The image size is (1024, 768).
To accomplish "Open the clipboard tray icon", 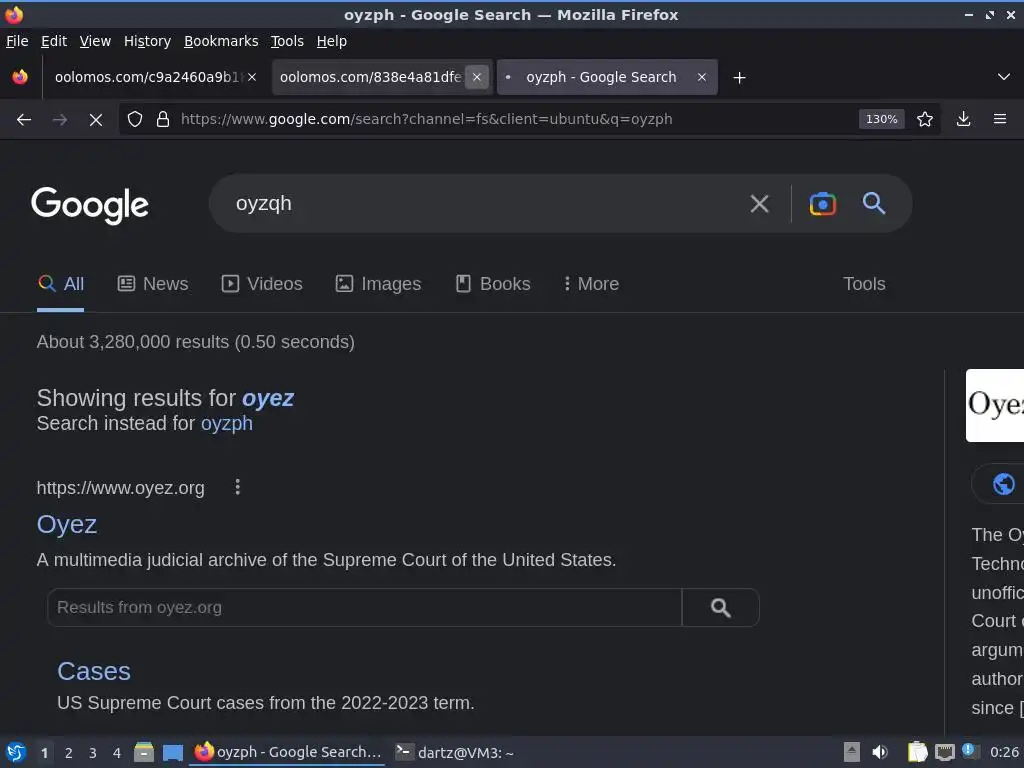I will point(917,752).
